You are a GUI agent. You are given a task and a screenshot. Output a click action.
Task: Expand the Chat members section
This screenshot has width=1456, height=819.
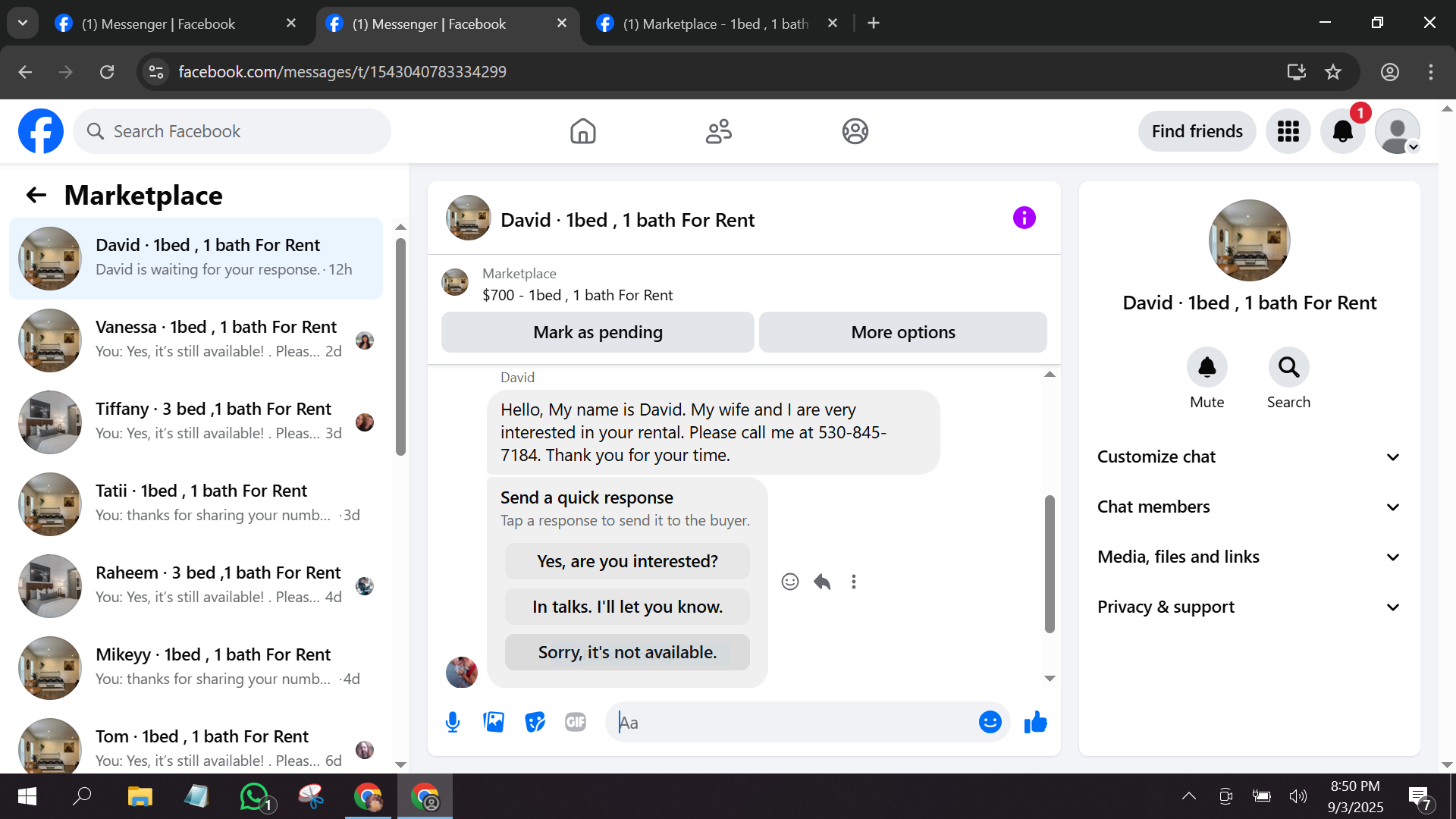click(x=1249, y=507)
